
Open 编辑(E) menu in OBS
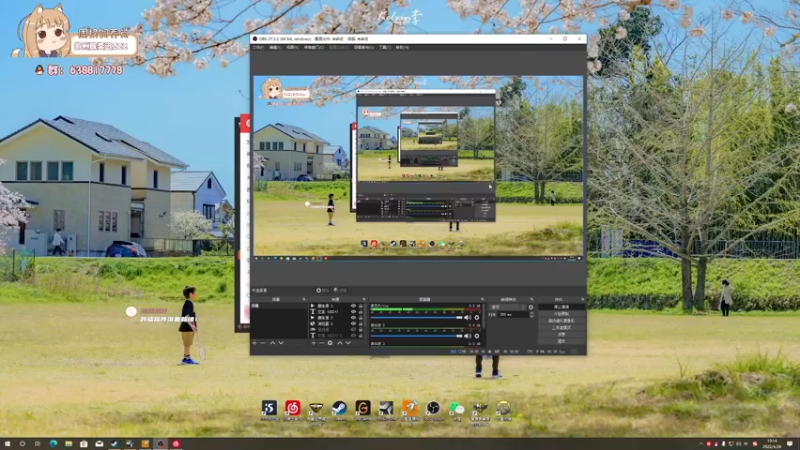pos(275,47)
